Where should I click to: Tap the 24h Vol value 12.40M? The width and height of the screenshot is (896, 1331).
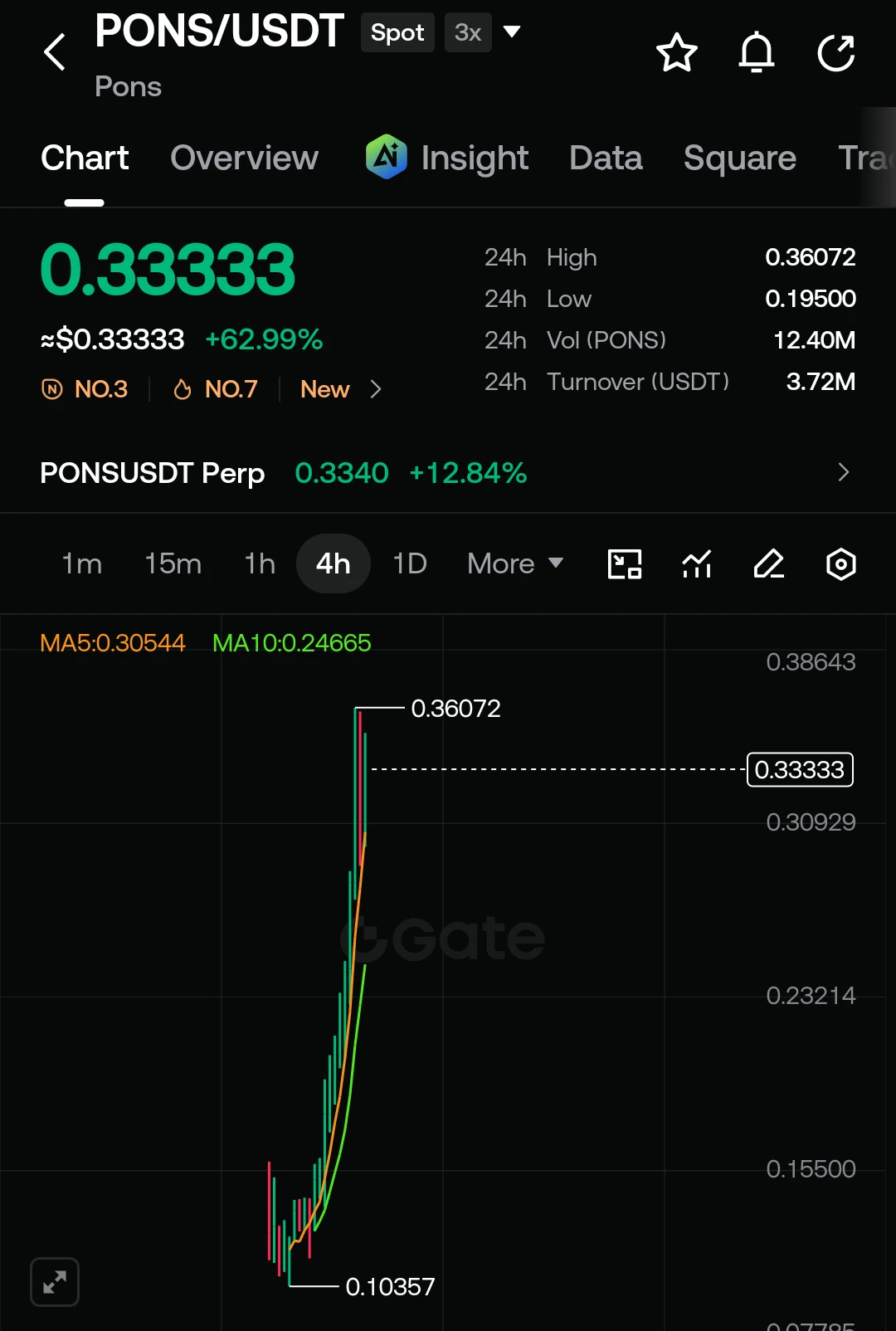(814, 340)
